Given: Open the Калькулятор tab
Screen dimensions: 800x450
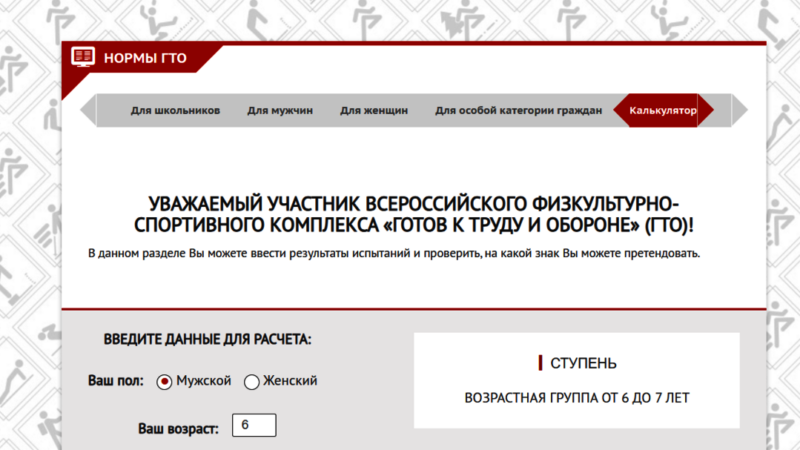Looking at the screenshot, I should point(663,110).
